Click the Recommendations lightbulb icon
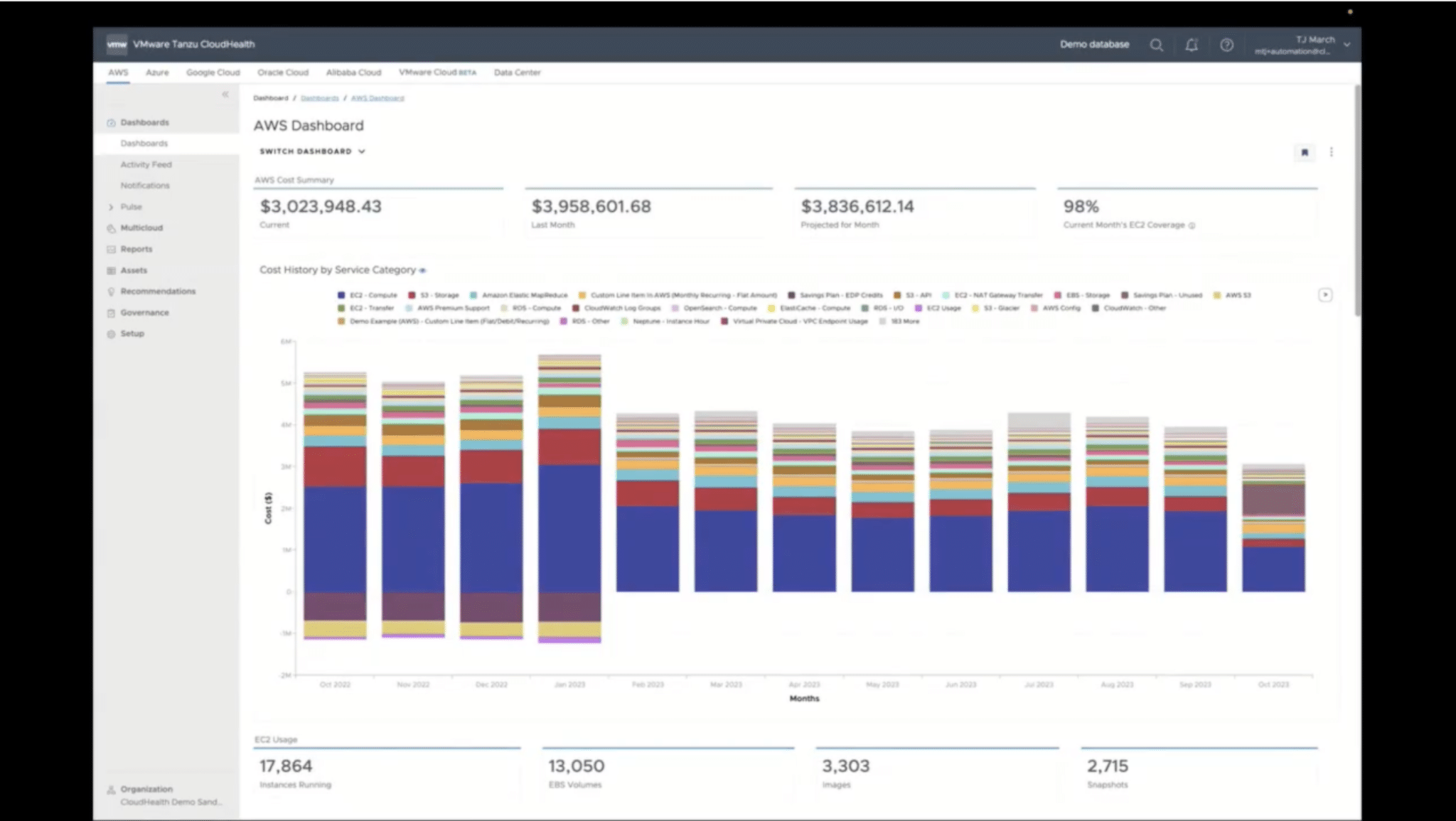Image resolution: width=1456 pixels, height=821 pixels. pos(111,291)
